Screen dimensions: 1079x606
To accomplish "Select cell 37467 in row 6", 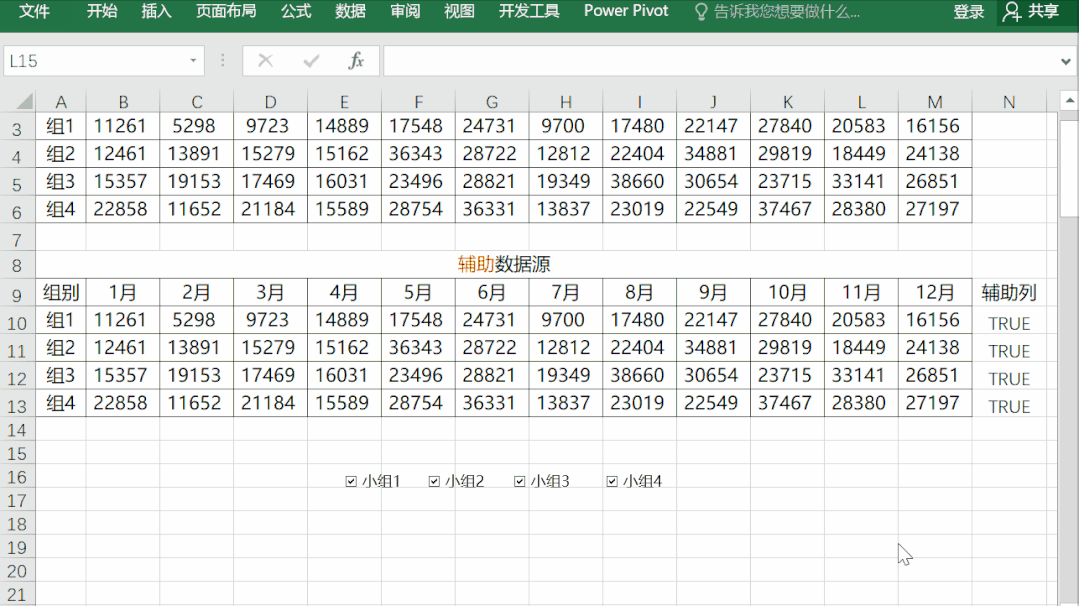I will tap(787, 209).
